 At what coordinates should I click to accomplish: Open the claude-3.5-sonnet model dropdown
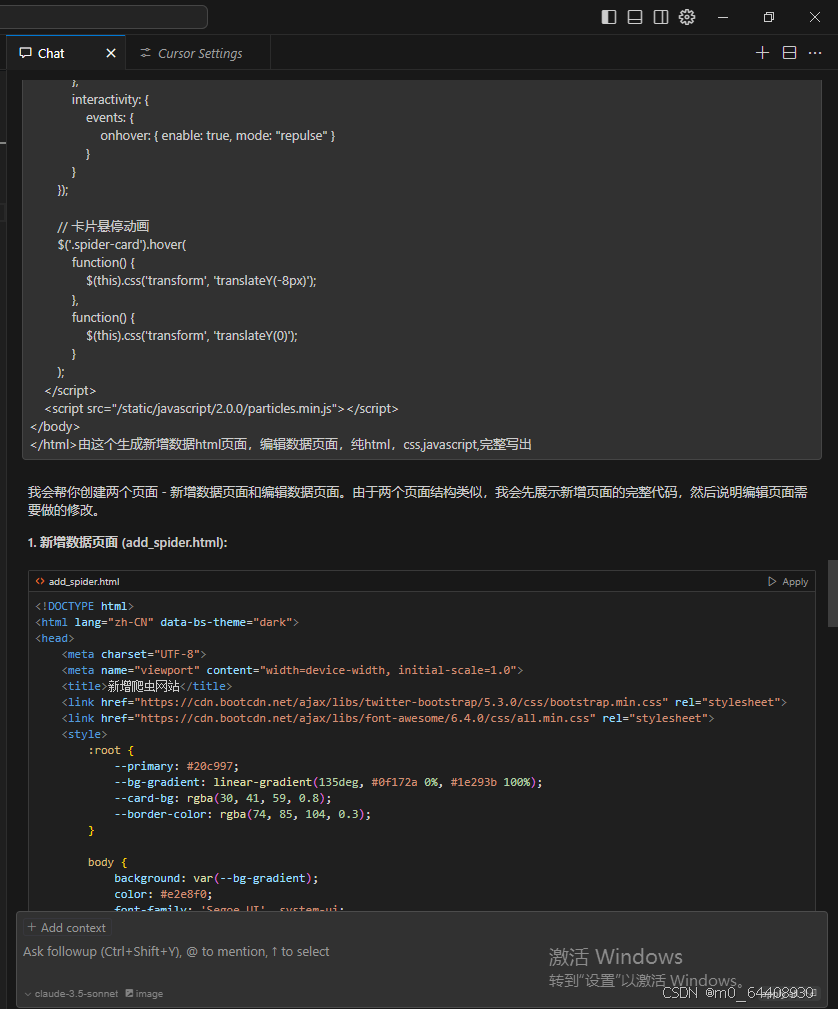tap(71, 994)
